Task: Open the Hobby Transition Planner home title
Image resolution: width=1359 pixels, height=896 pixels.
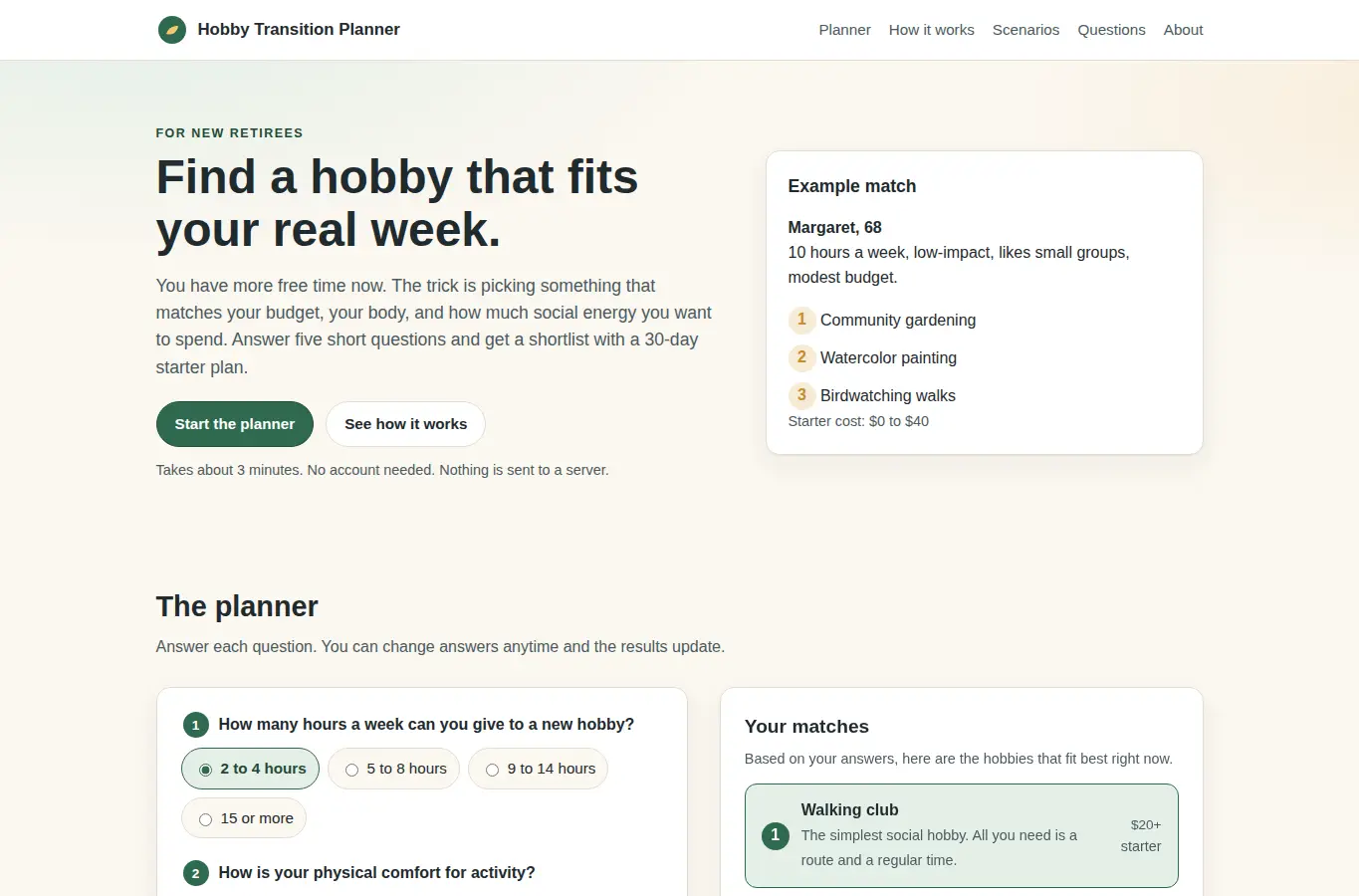Action: [x=299, y=30]
